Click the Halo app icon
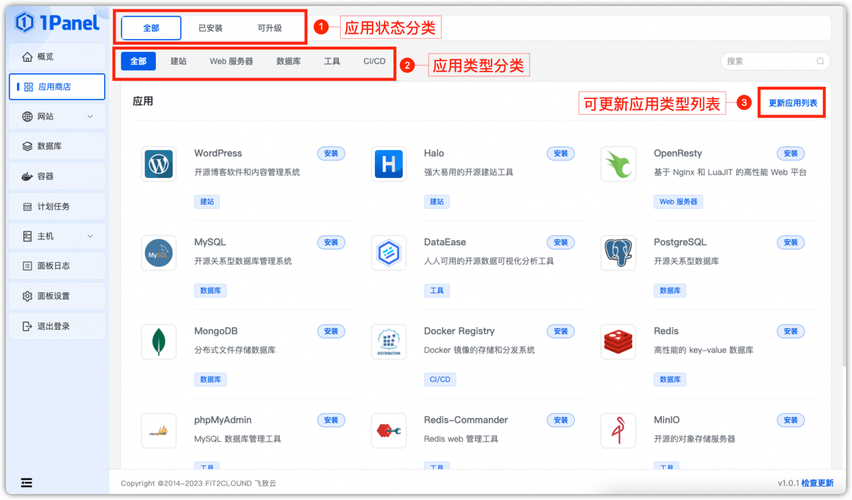The image size is (852, 500). pos(389,164)
